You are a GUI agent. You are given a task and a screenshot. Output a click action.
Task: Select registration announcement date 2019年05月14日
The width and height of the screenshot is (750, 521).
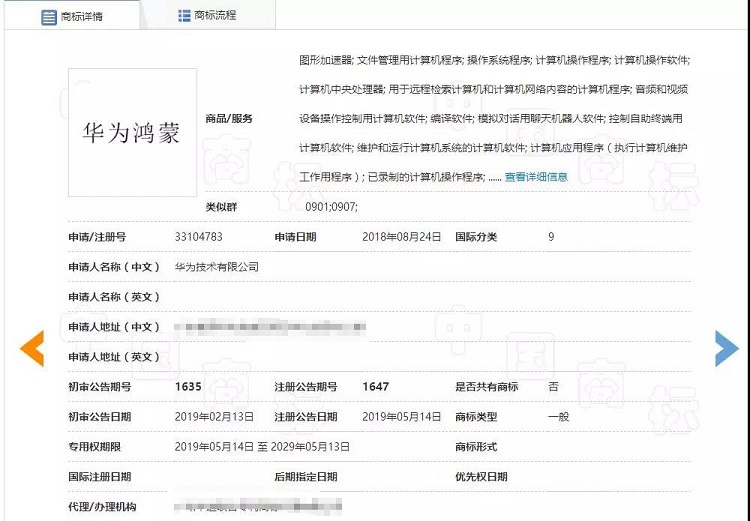tap(401, 416)
